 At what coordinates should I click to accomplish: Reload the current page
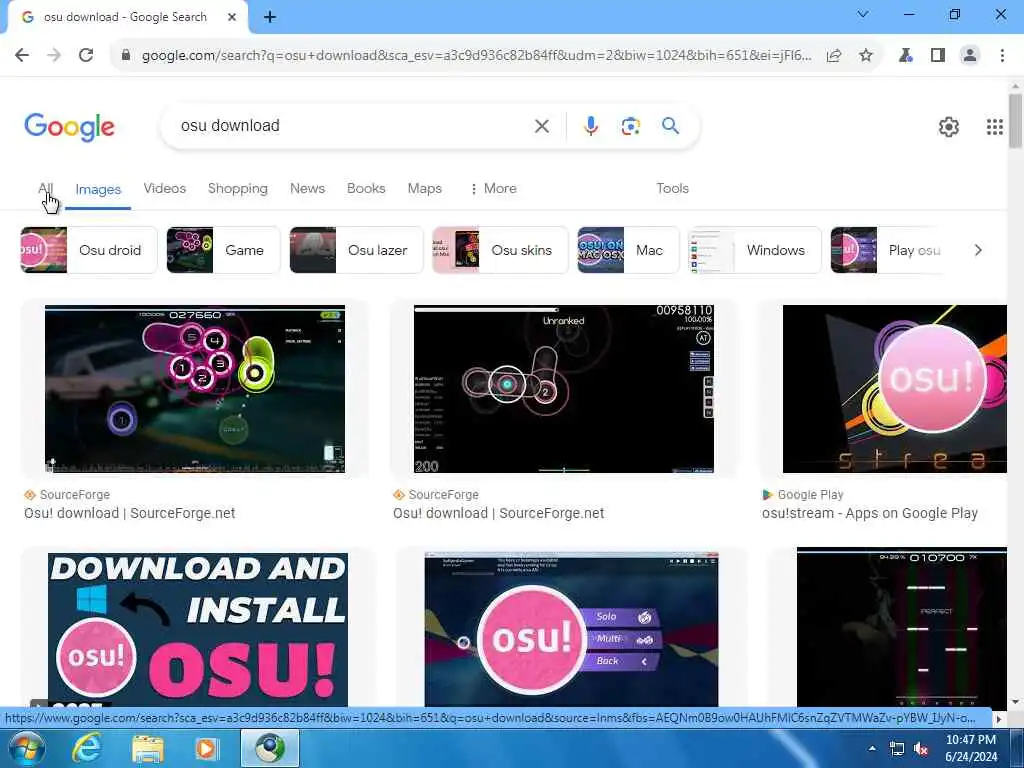[x=86, y=56]
